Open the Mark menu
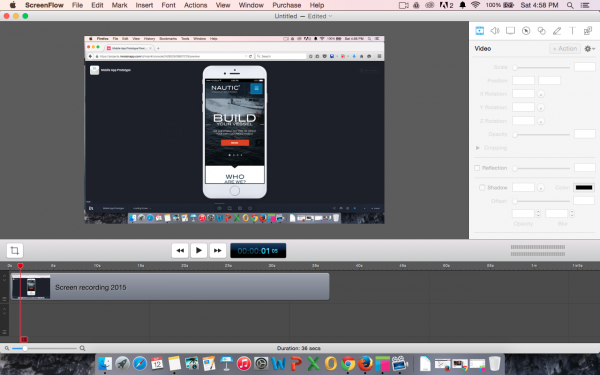The width and height of the screenshot is (600, 375). pyautogui.click(x=119, y=5)
